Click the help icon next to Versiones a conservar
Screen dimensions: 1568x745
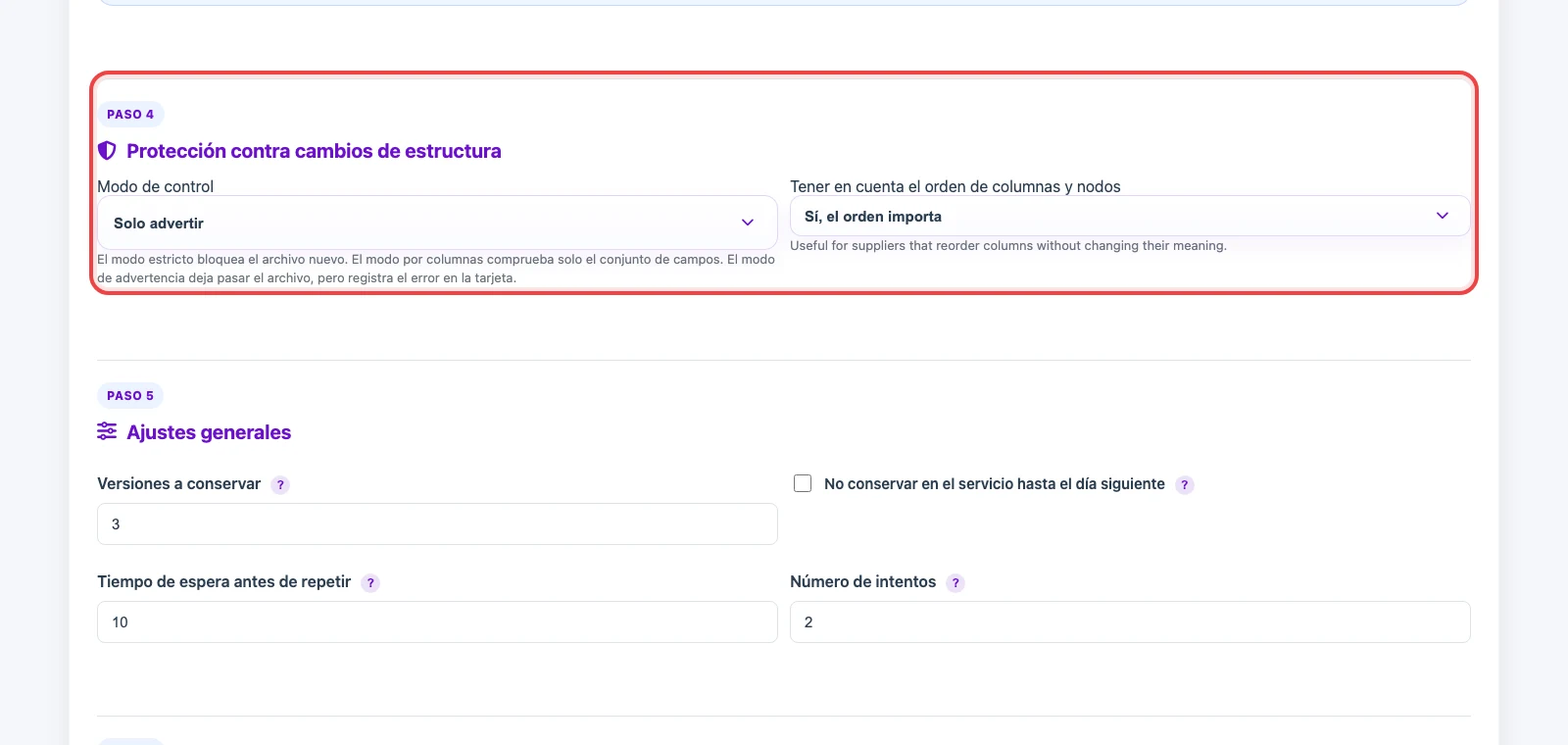pyautogui.click(x=280, y=484)
